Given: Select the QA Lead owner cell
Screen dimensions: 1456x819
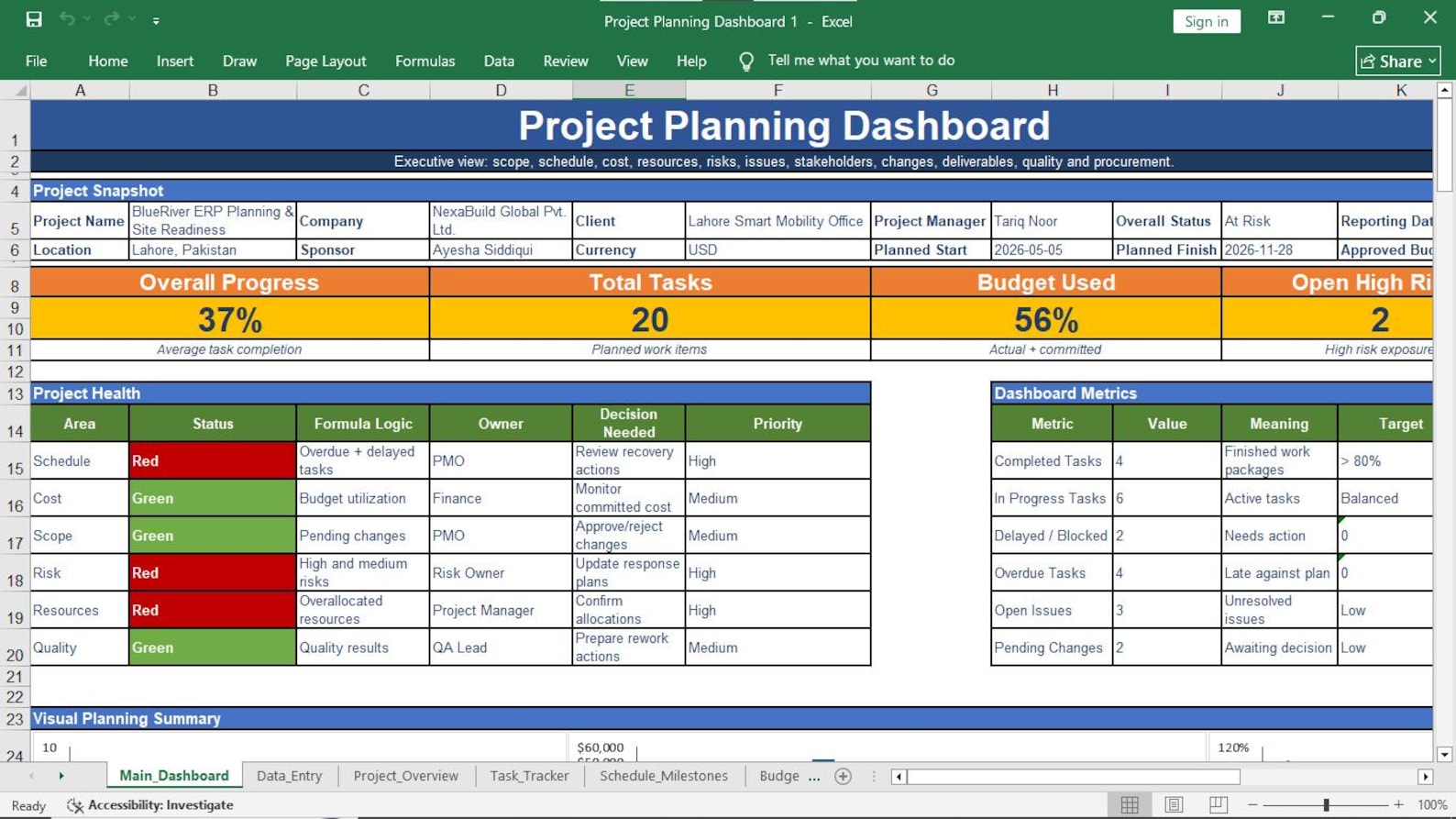Looking at the screenshot, I should point(501,647).
